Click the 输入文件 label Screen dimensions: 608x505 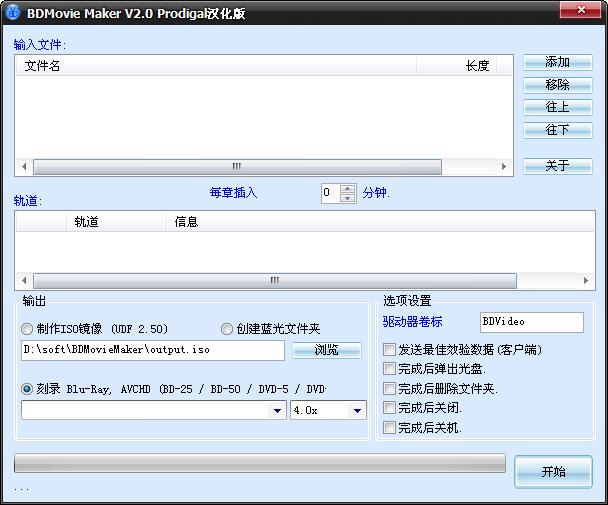point(40,45)
